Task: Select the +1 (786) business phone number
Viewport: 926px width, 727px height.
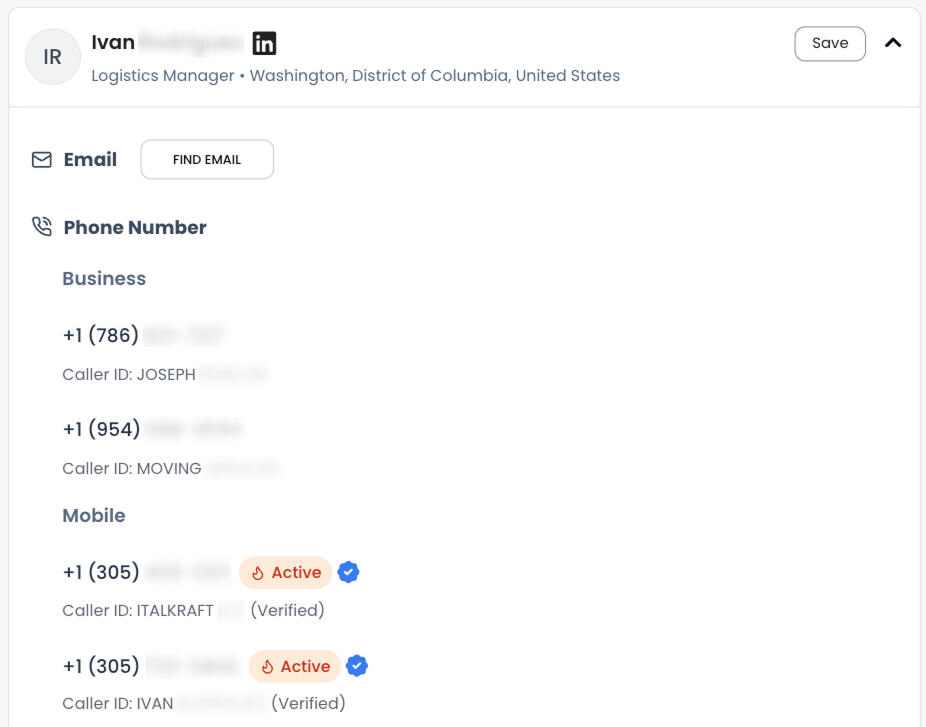Action: [x=144, y=335]
